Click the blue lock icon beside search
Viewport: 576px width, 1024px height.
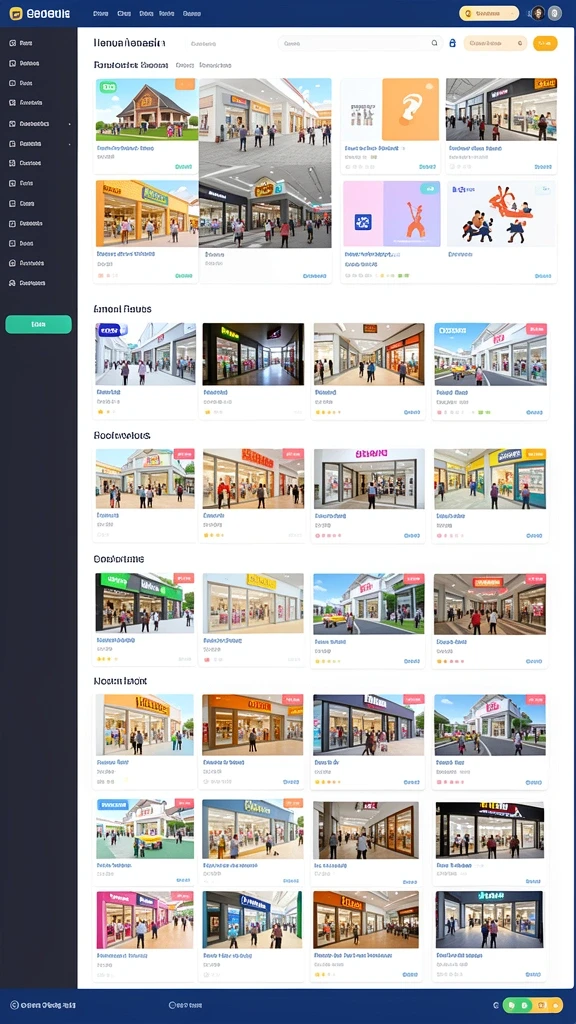pos(453,43)
